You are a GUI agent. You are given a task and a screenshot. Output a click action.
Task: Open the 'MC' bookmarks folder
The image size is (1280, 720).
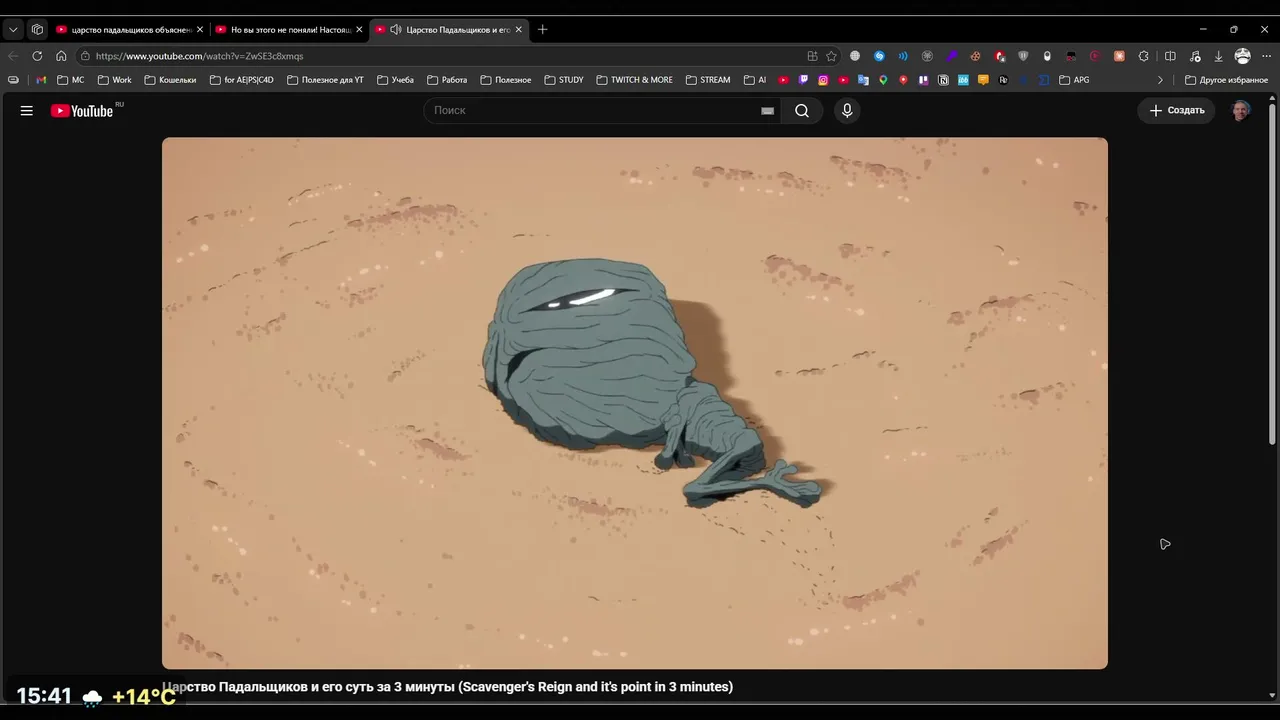click(71, 80)
